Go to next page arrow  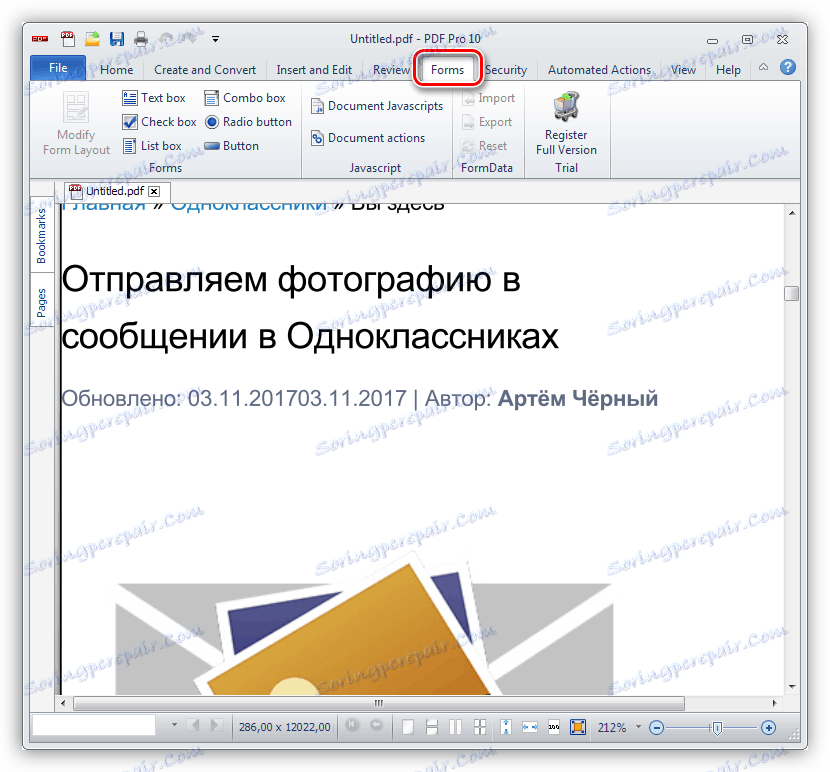215,725
